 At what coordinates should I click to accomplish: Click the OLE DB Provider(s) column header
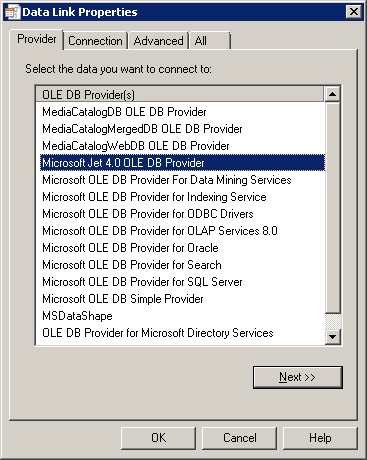[x=180, y=95]
